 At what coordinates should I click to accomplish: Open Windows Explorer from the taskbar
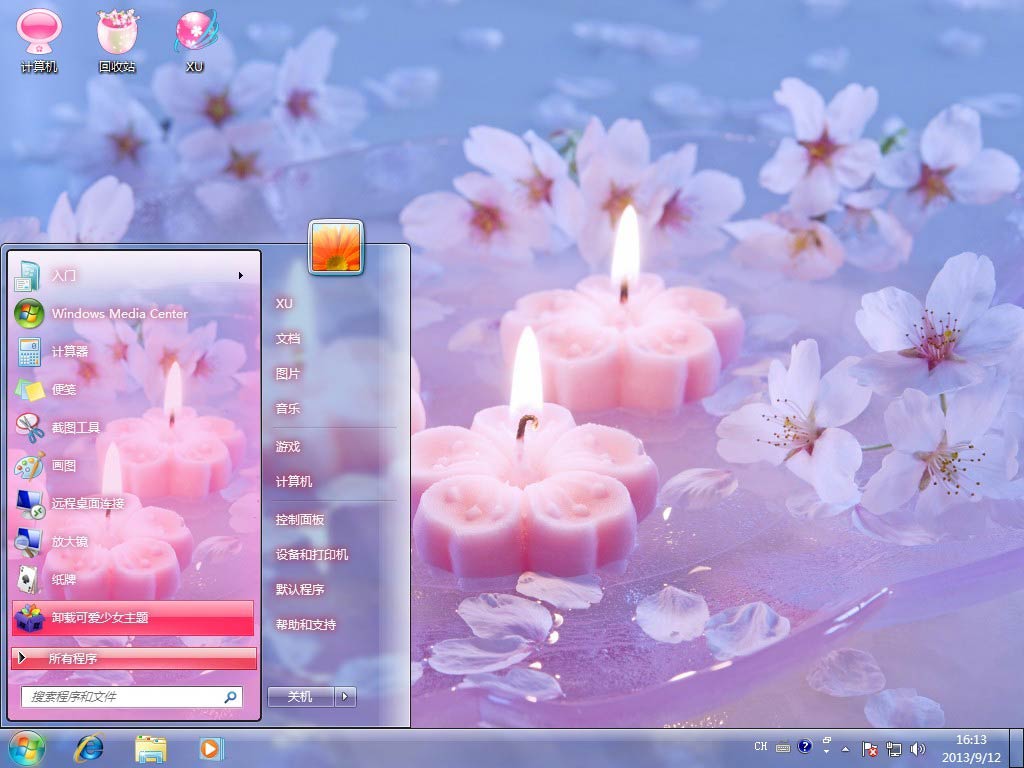151,747
